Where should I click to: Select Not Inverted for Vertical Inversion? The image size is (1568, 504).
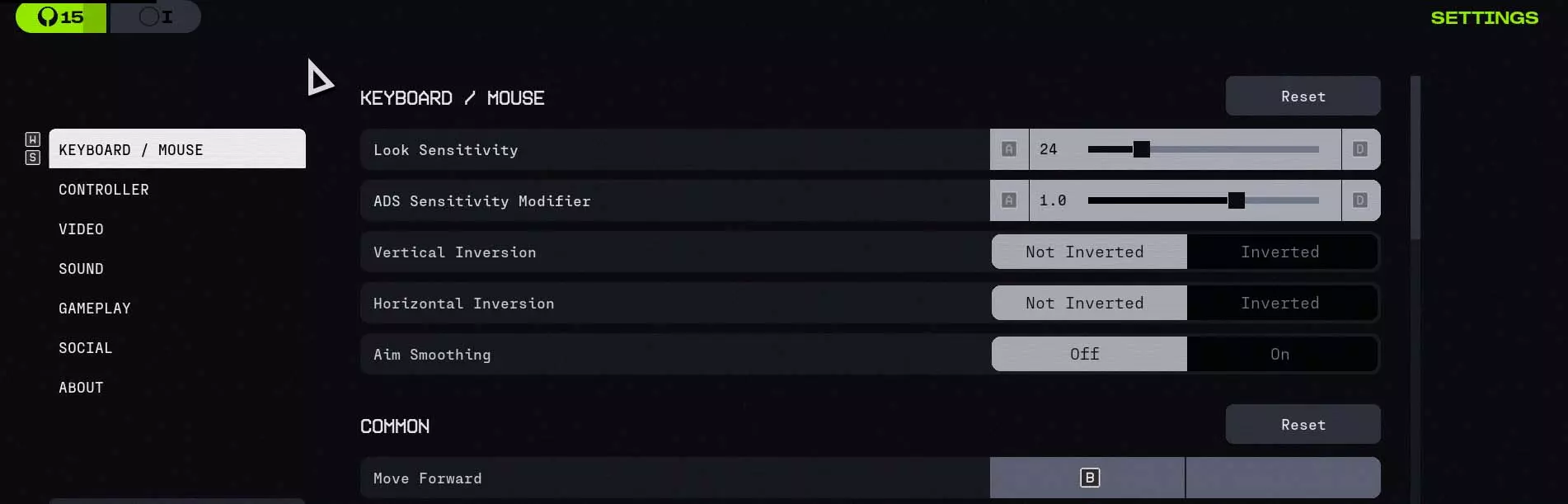point(1085,252)
